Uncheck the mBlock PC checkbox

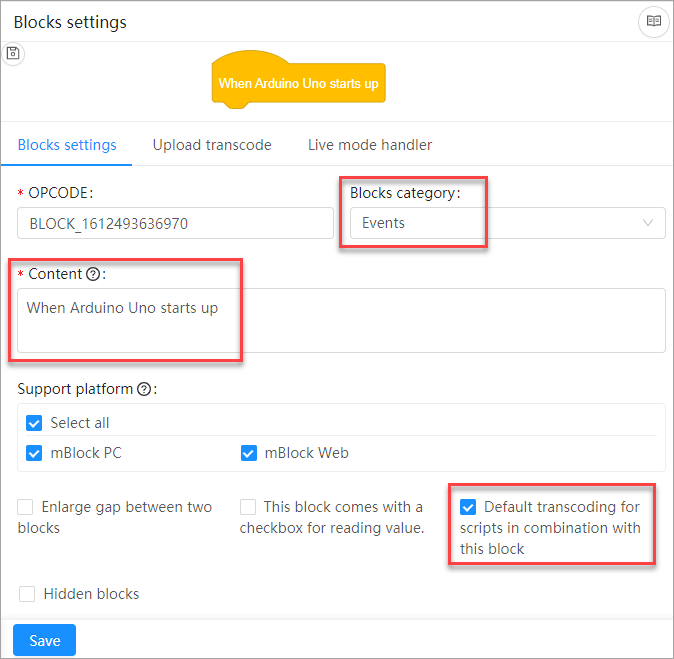click(35, 453)
